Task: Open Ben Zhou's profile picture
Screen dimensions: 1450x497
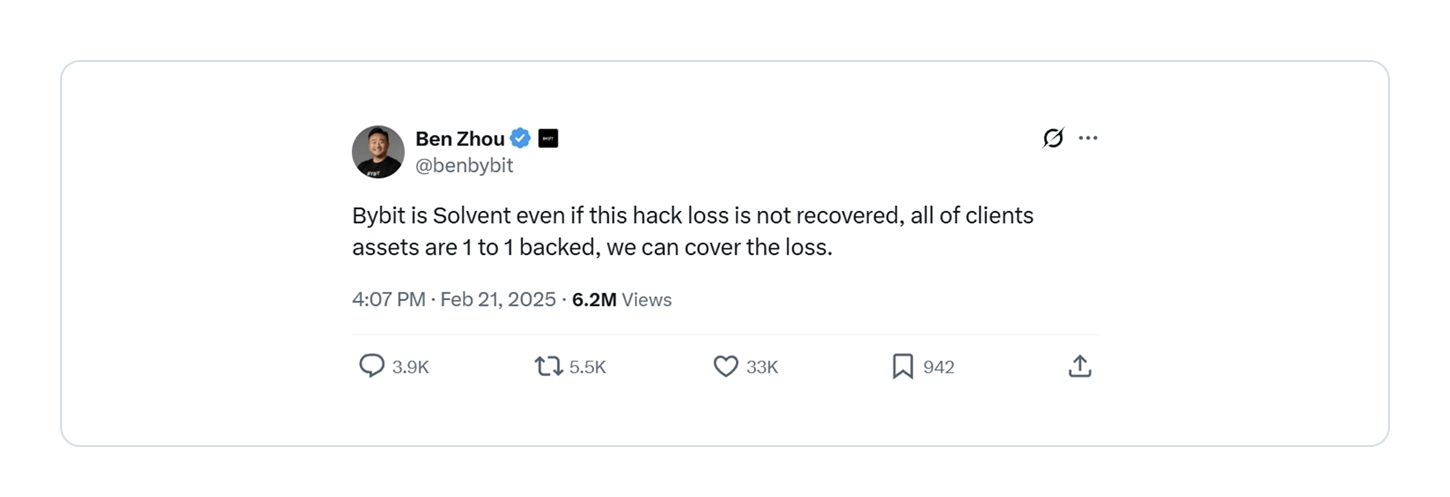Action: (378, 152)
